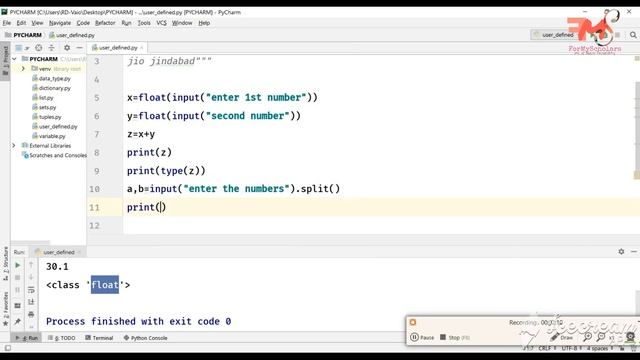Click locate file target icon in Project panel
The image size is (640, 360).
38,48
